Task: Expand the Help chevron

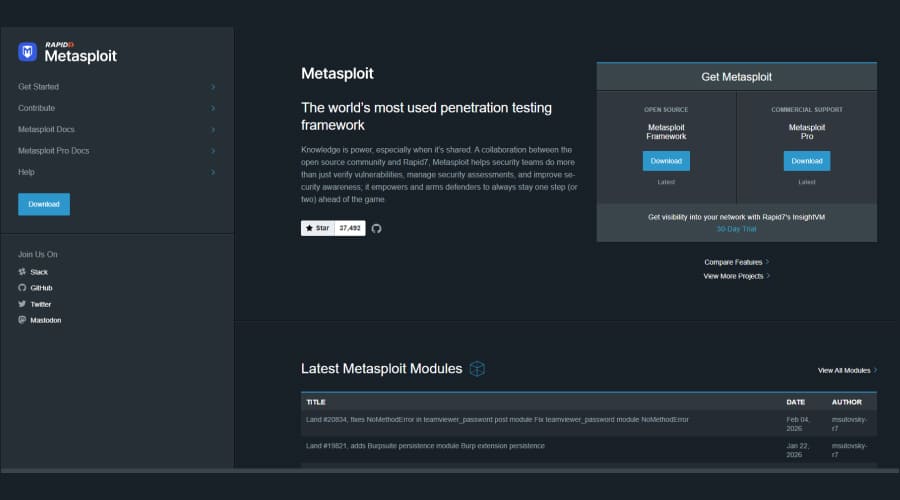Action: click(x=213, y=172)
